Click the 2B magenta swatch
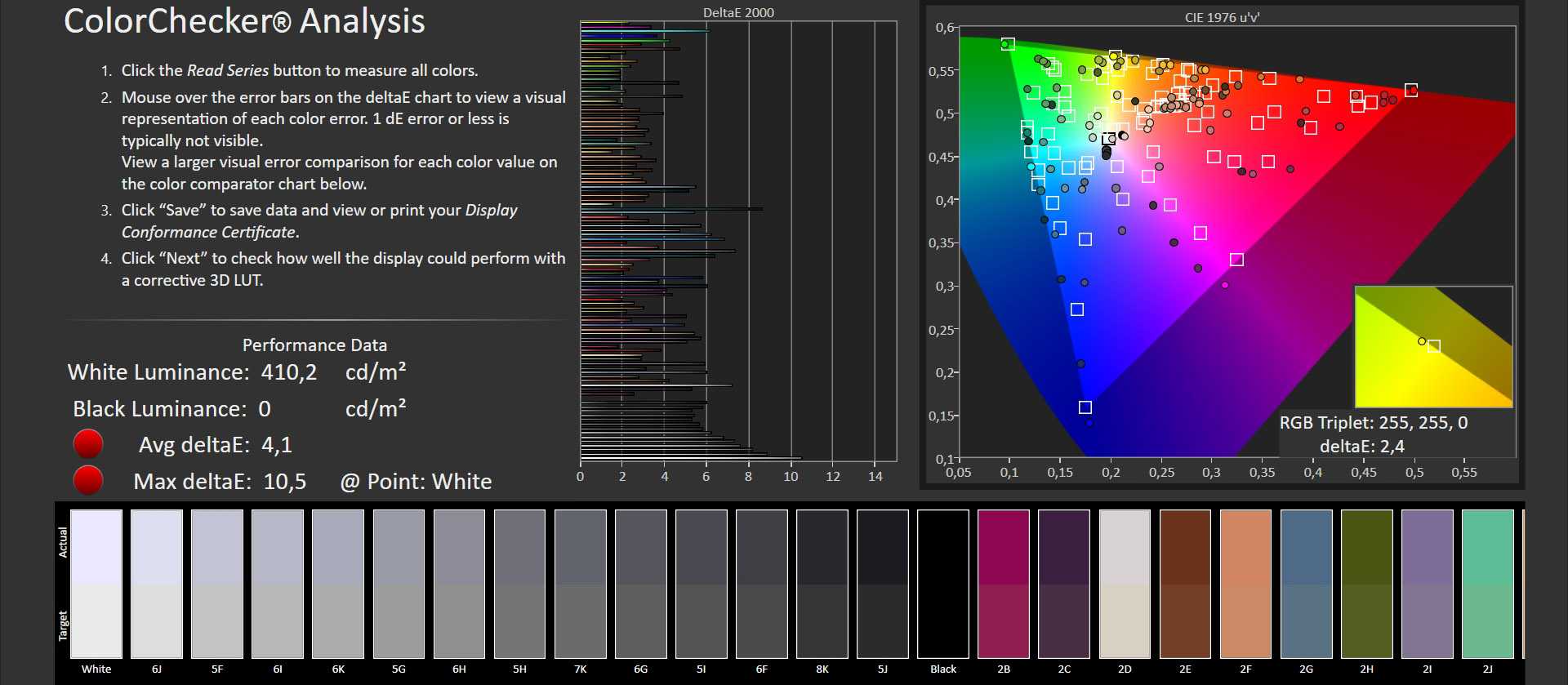1568x685 pixels. (x=1004, y=584)
